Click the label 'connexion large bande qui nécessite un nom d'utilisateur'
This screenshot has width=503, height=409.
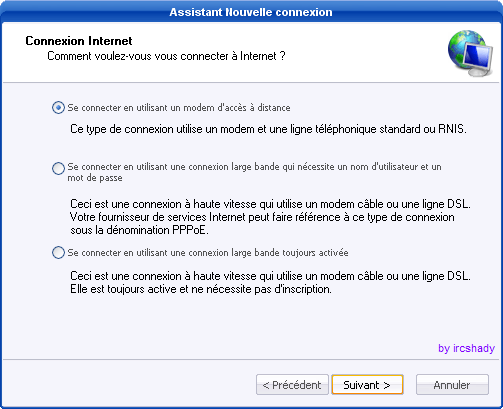[x=302, y=167]
